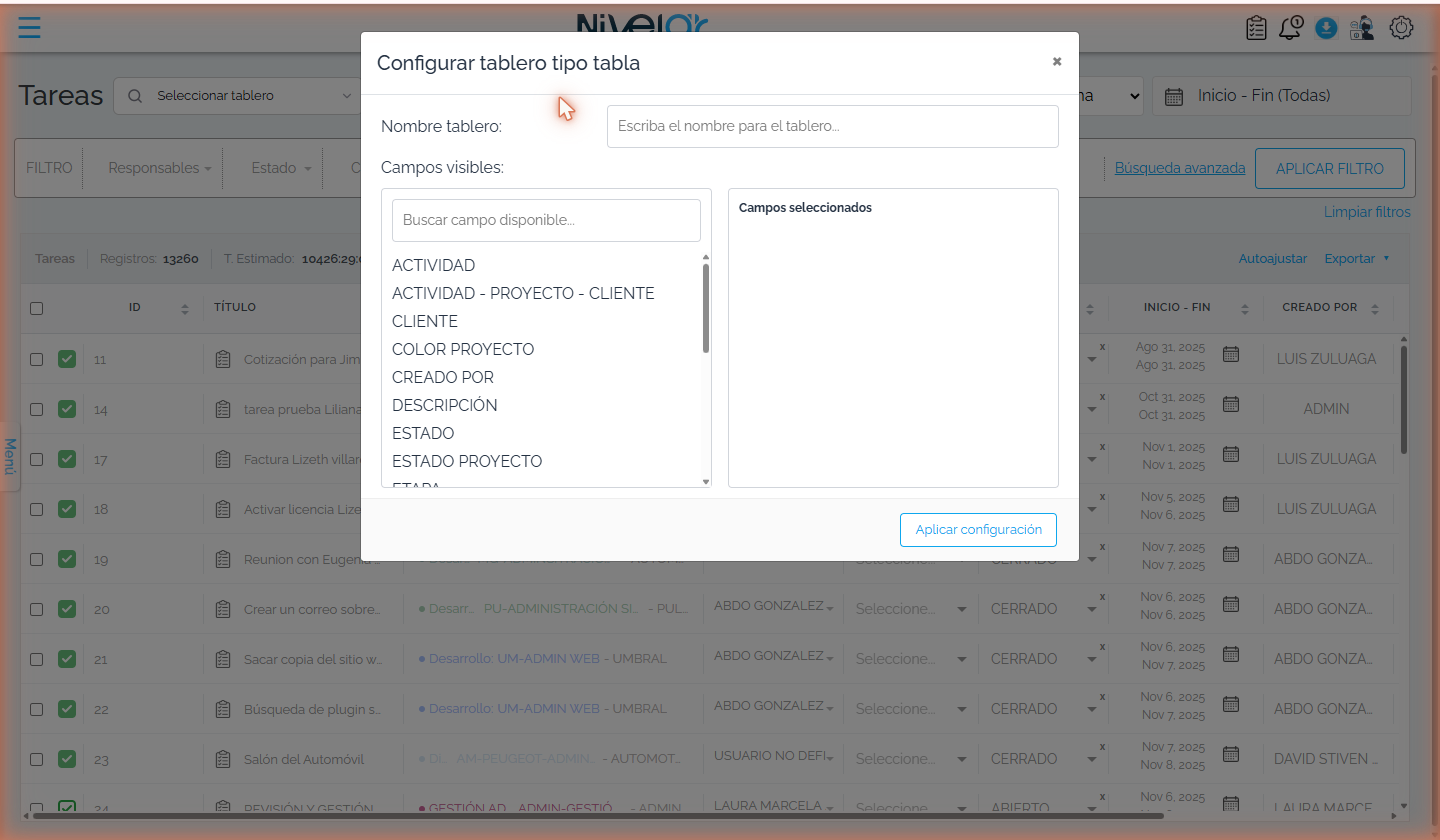Open the Estado filter dropdown
Image resolution: width=1440 pixels, height=840 pixels.
(x=282, y=168)
